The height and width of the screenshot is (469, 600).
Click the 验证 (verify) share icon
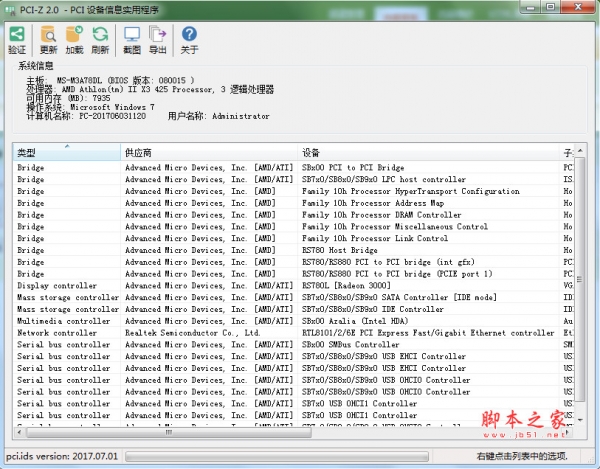17,34
